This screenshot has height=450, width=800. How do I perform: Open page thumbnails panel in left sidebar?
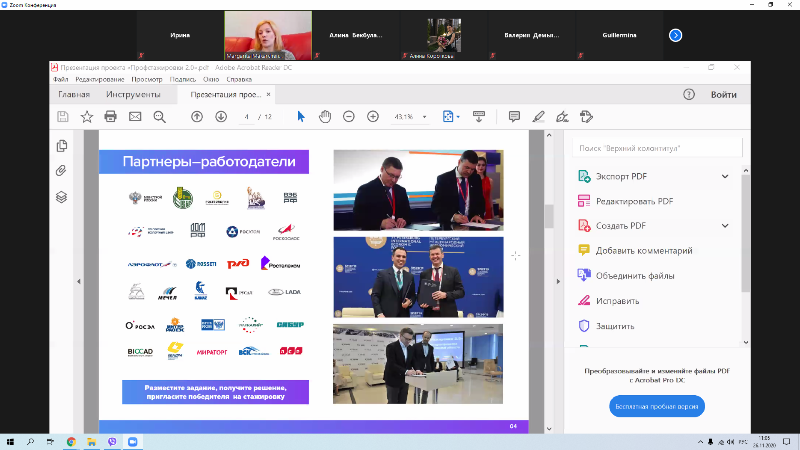62,145
